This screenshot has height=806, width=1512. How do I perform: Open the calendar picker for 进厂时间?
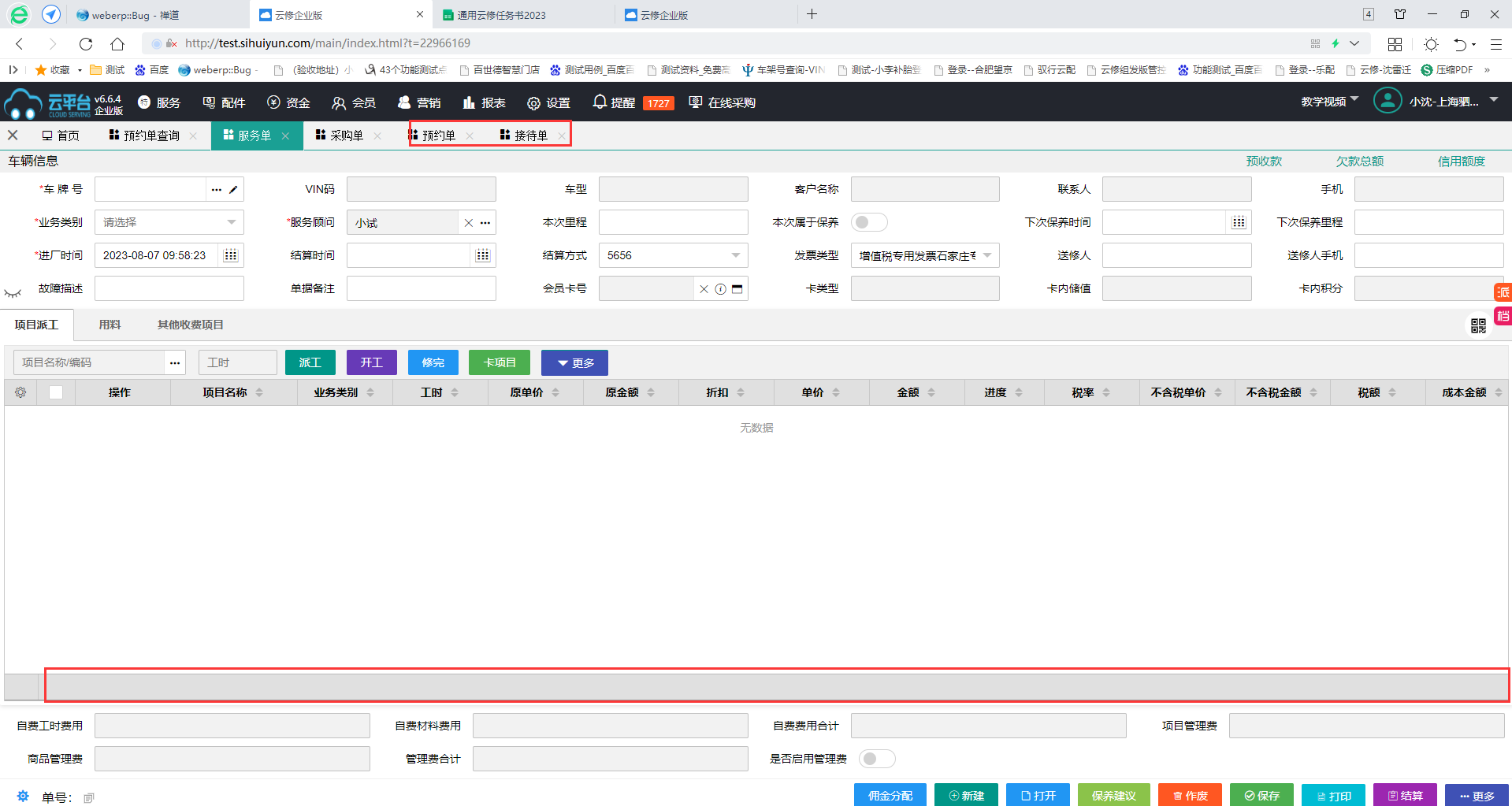pos(230,255)
